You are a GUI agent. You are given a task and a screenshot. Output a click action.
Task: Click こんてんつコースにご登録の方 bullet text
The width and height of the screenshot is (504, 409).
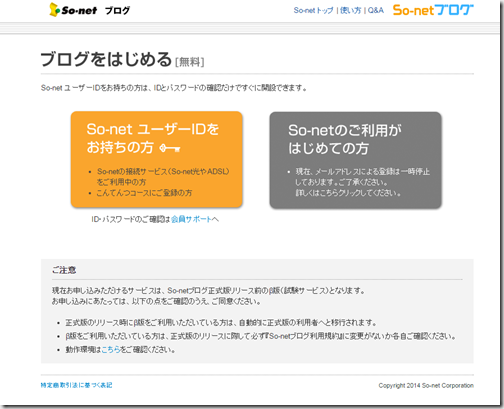tap(144, 193)
